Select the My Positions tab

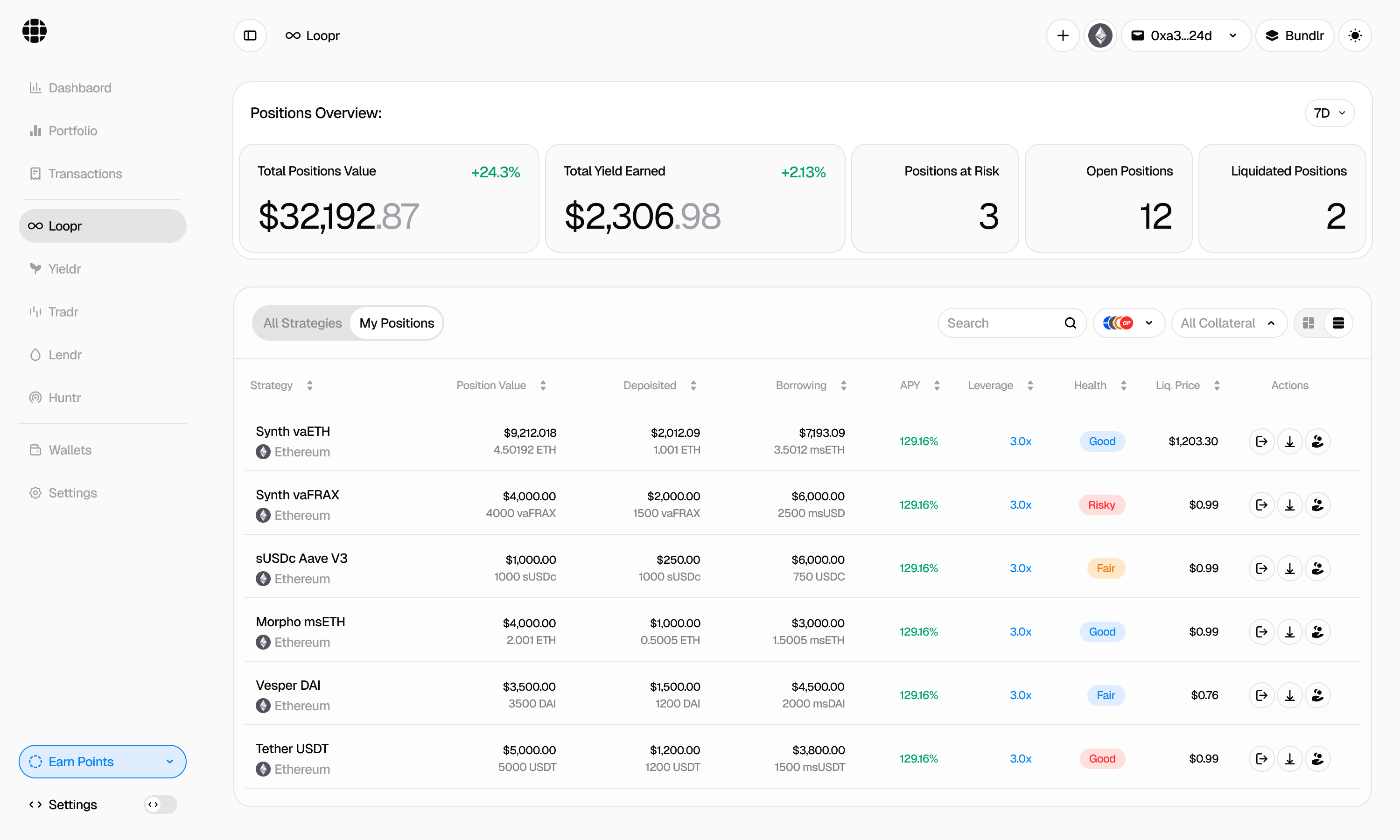coord(397,323)
